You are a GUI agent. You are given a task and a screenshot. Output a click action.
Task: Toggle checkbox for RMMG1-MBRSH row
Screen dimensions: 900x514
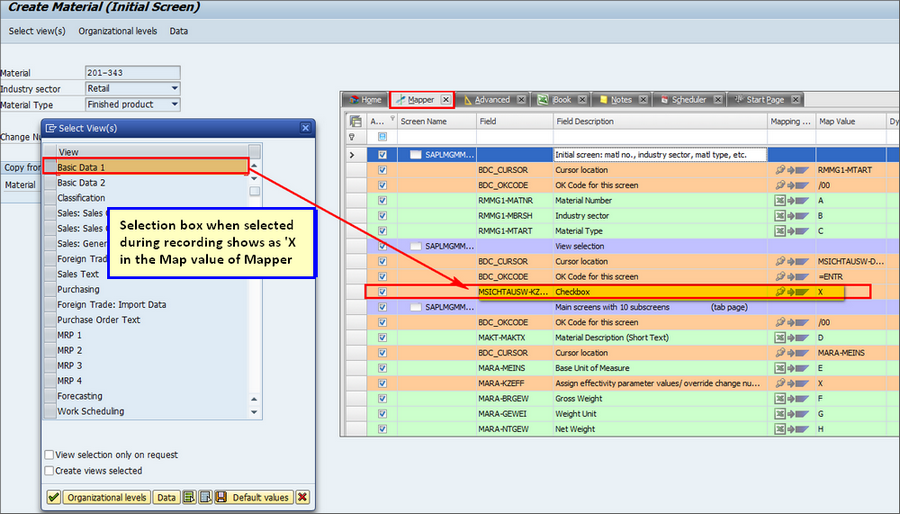(x=382, y=216)
